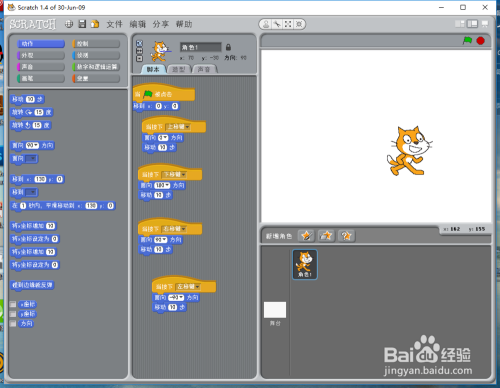Open 左移键 key dropdown in script
The width and height of the screenshot is (500, 388).
click(188, 287)
